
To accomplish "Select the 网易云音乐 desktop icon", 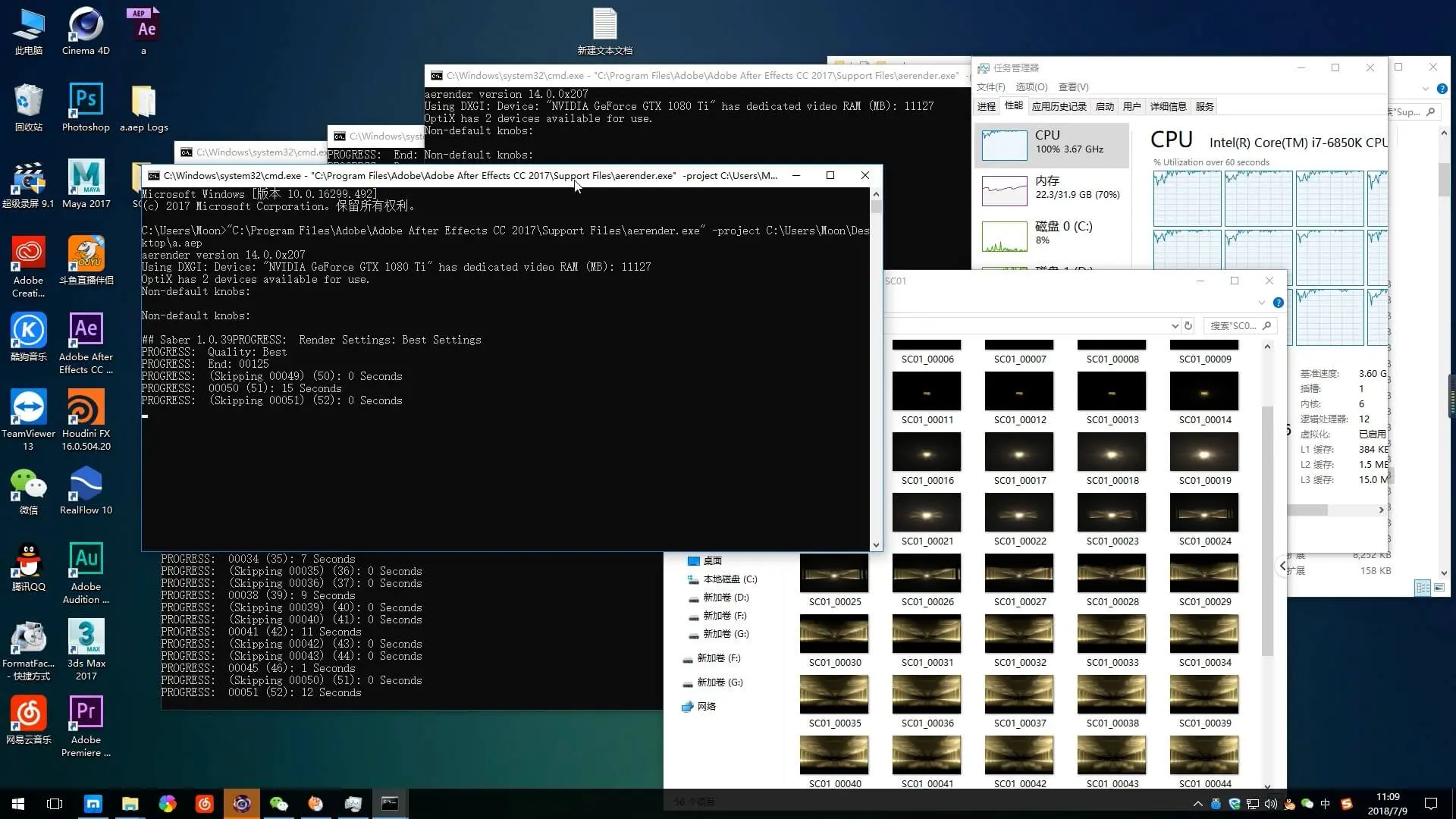I will coord(28,720).
